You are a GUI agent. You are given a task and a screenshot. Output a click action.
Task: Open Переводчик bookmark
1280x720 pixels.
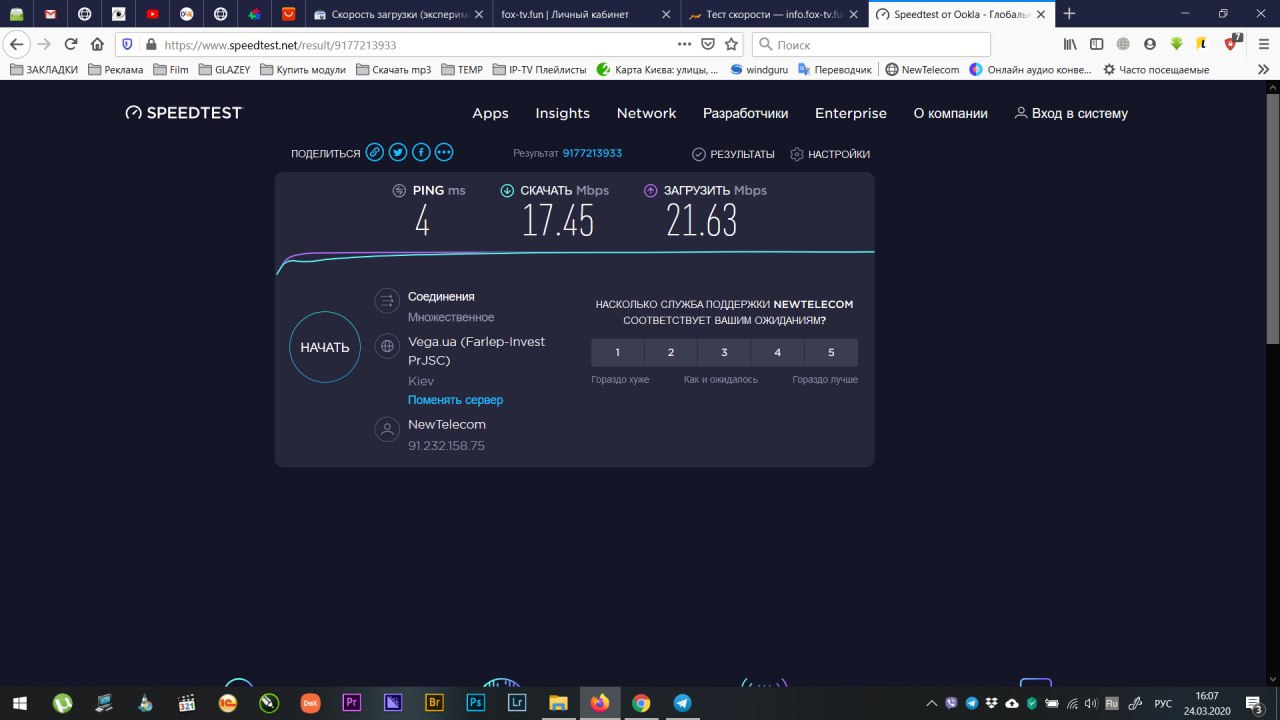pos(835,69)
